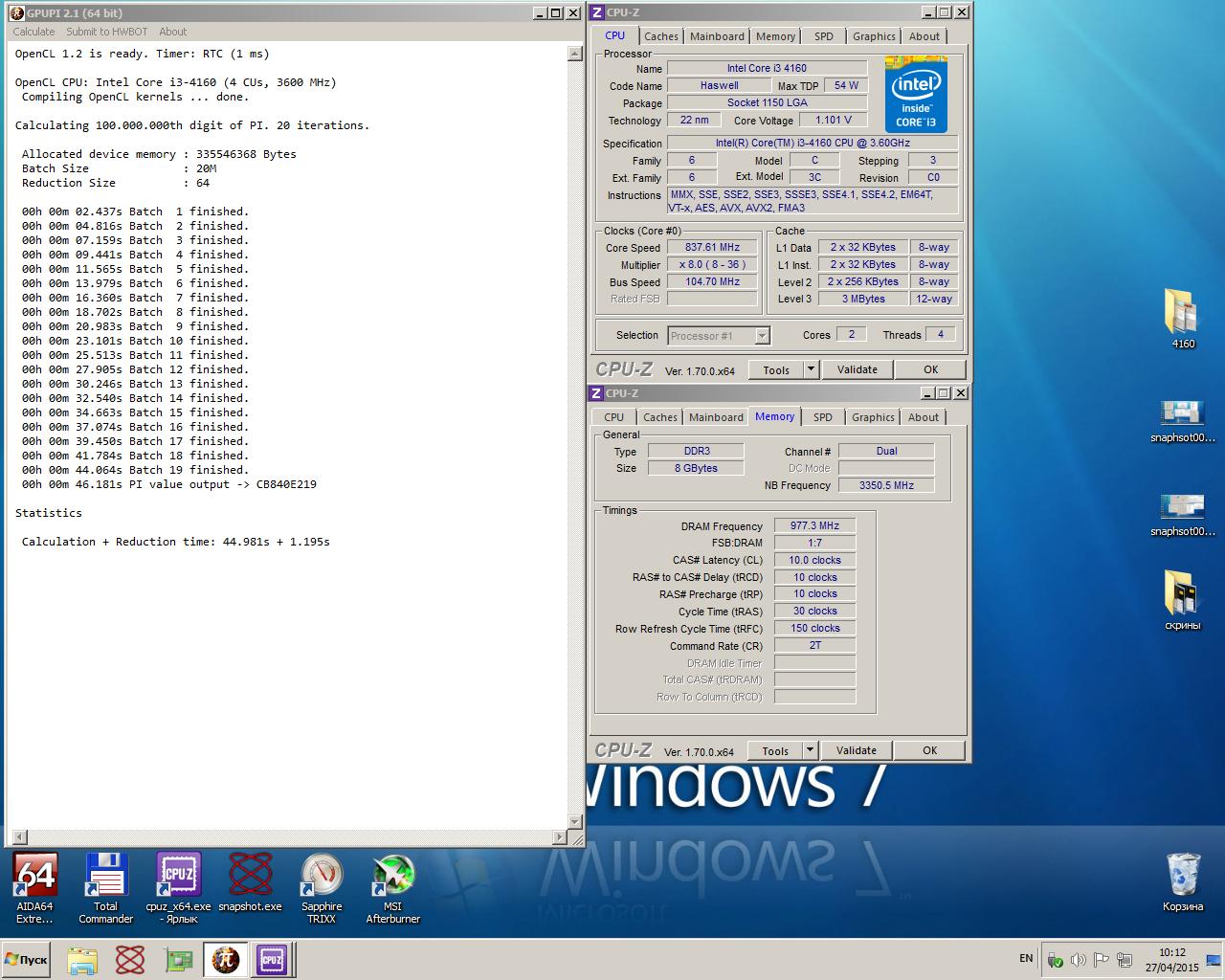This screenshot has width=1225, height=980.
Task: Click the snapshot app taskbar icon
Action: pos(130,960)
